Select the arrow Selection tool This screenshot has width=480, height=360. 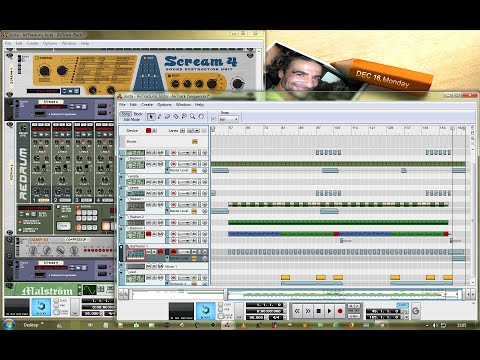click(x=151, y=116)
